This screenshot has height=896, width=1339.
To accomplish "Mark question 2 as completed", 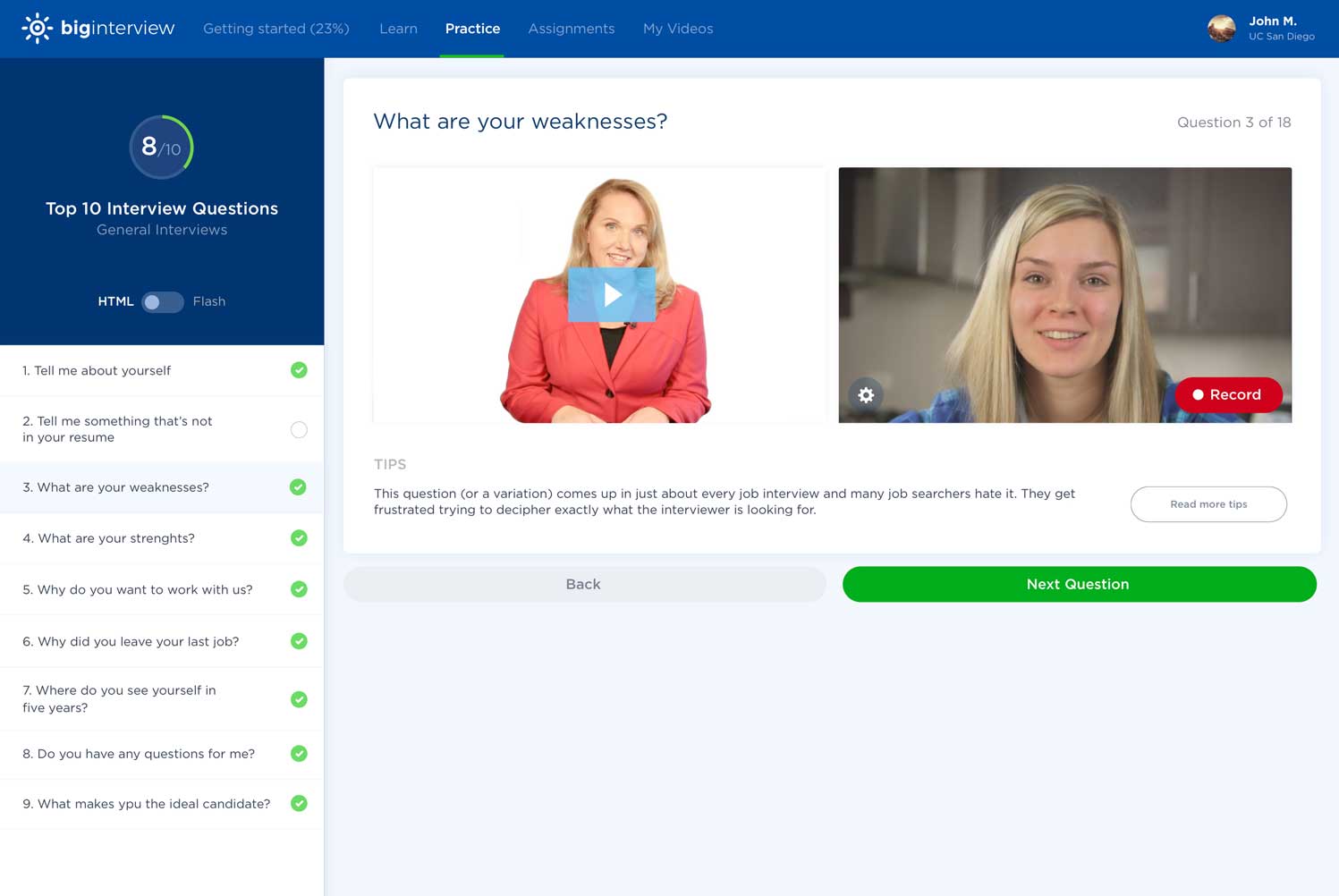I will click(x=299, y=429).
